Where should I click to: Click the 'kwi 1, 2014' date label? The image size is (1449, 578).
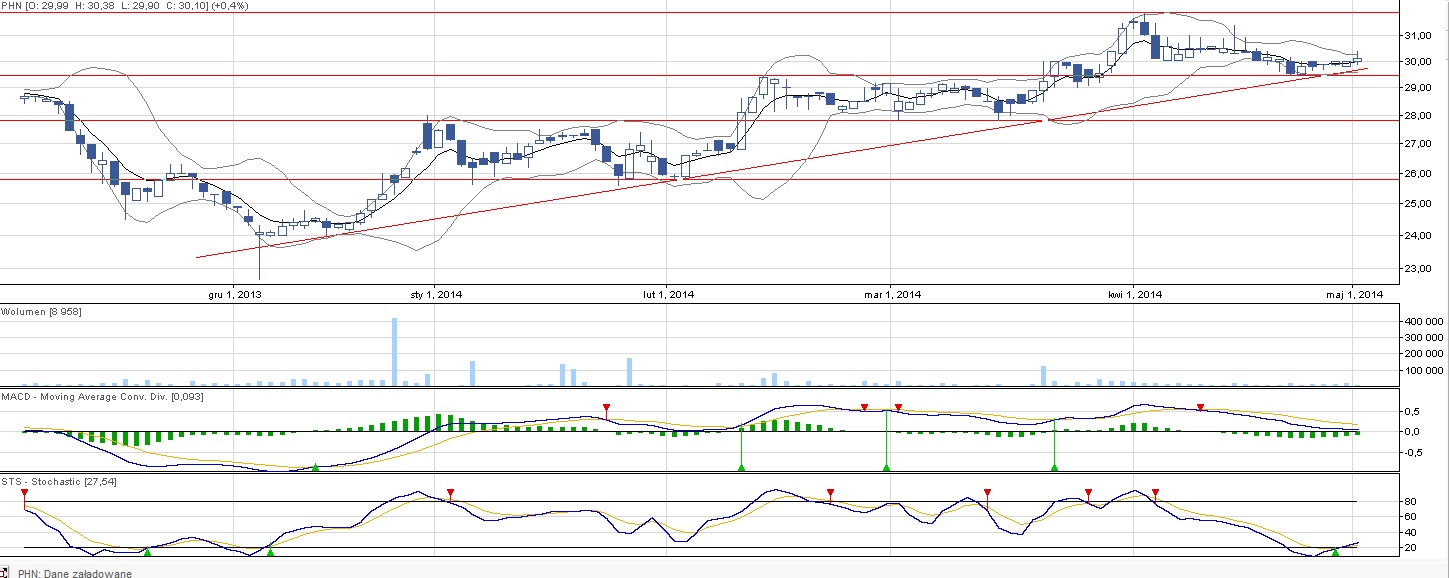1135,294
